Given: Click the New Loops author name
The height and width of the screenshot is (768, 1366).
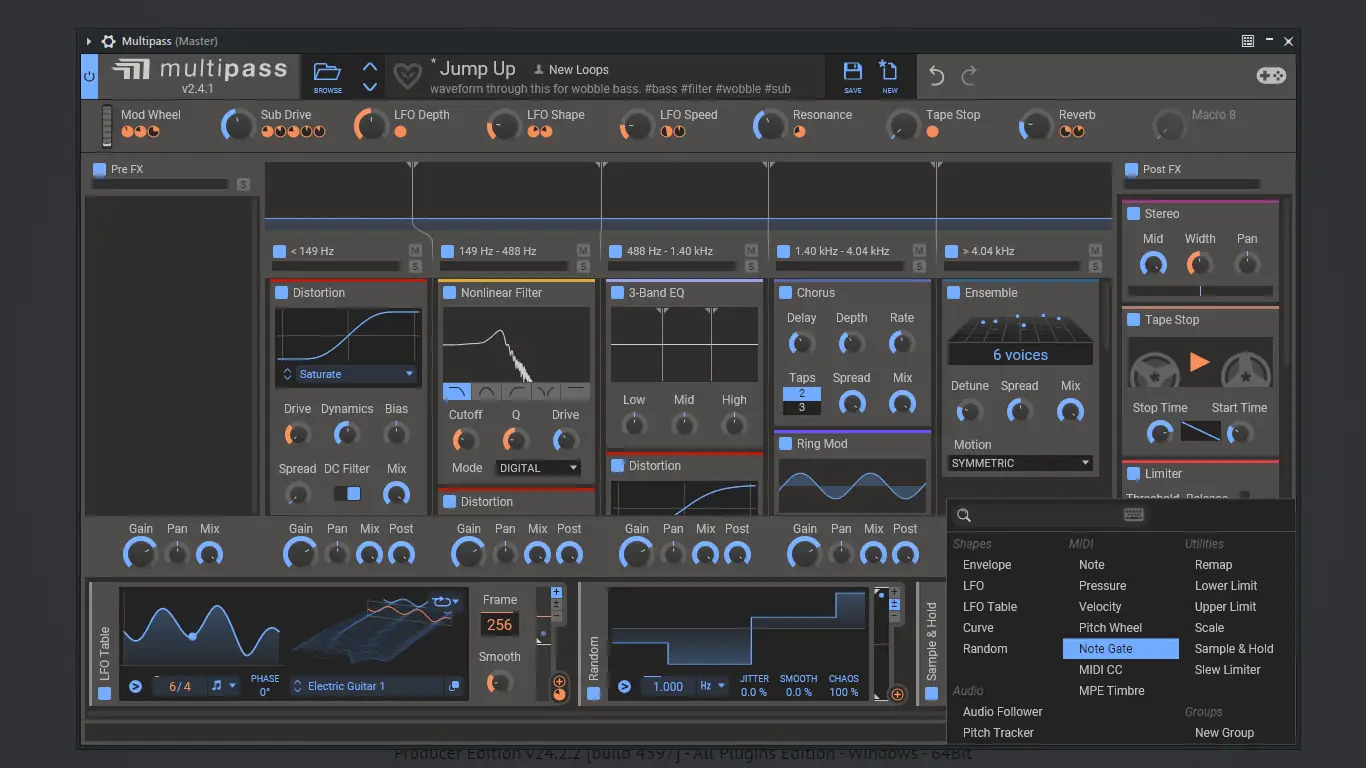Looking at the screenshot, I should pos(579,70).
